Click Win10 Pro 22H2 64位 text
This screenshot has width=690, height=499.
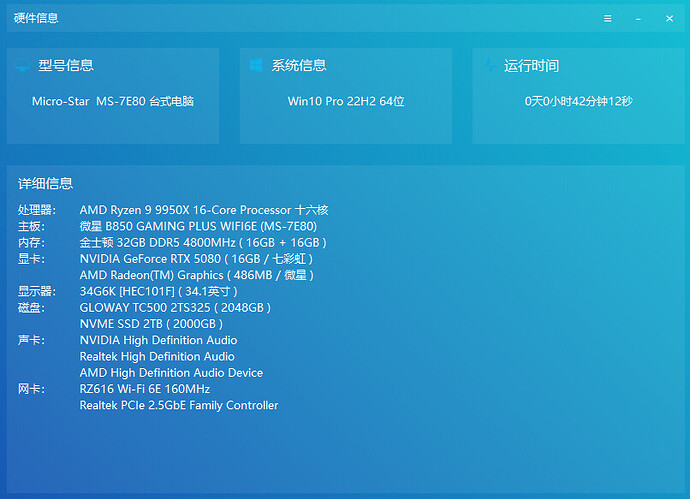click(x=346, y=101)
